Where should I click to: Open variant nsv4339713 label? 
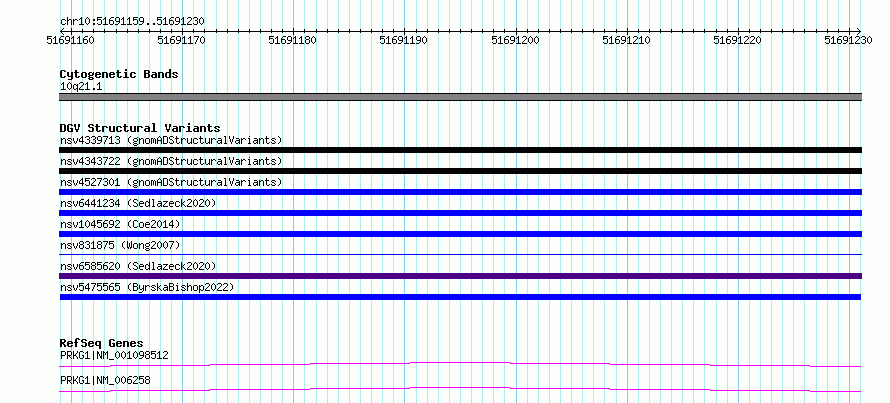pyautogui.click(x=171, y=140)
